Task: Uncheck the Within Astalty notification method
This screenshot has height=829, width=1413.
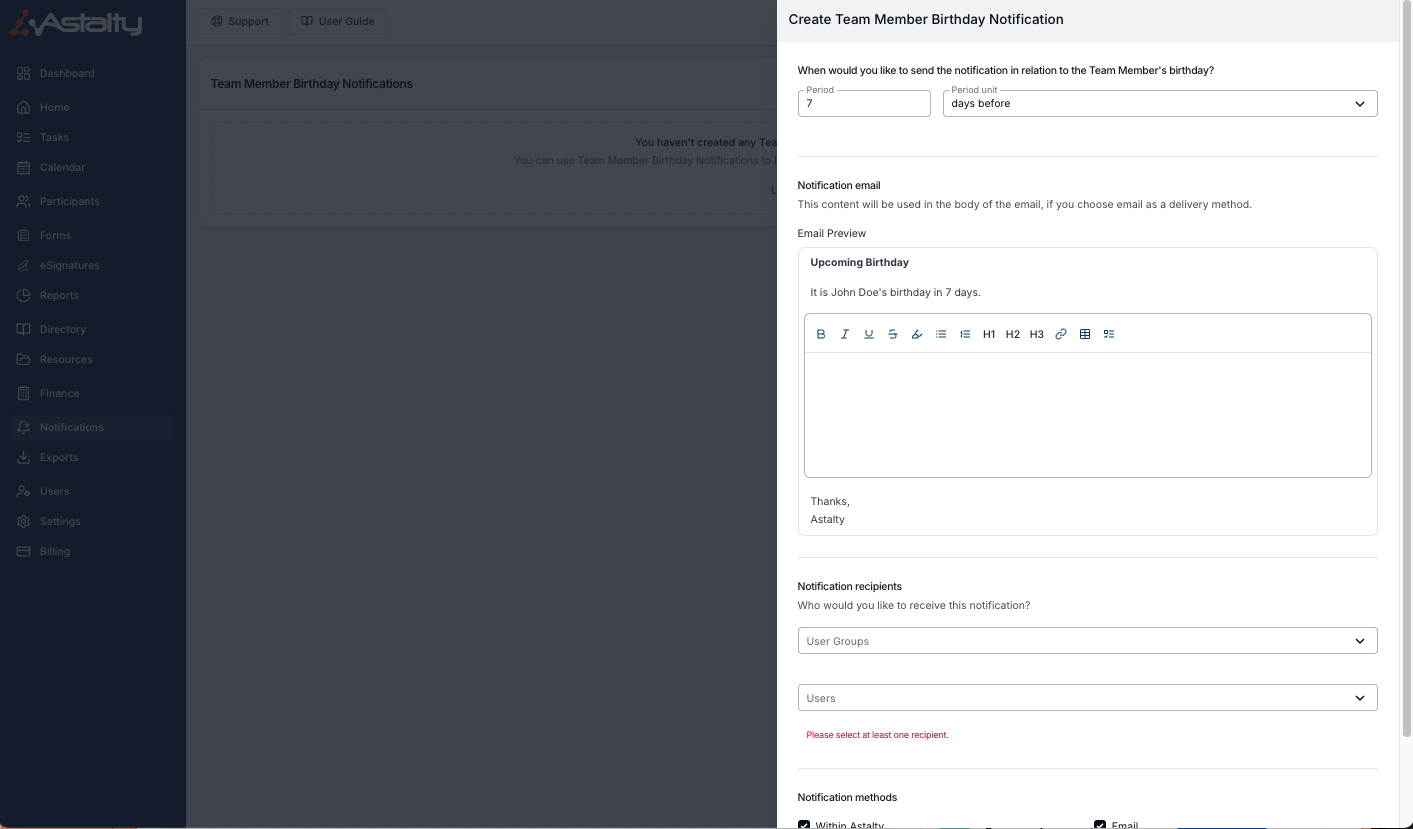Action: point(804,825)
